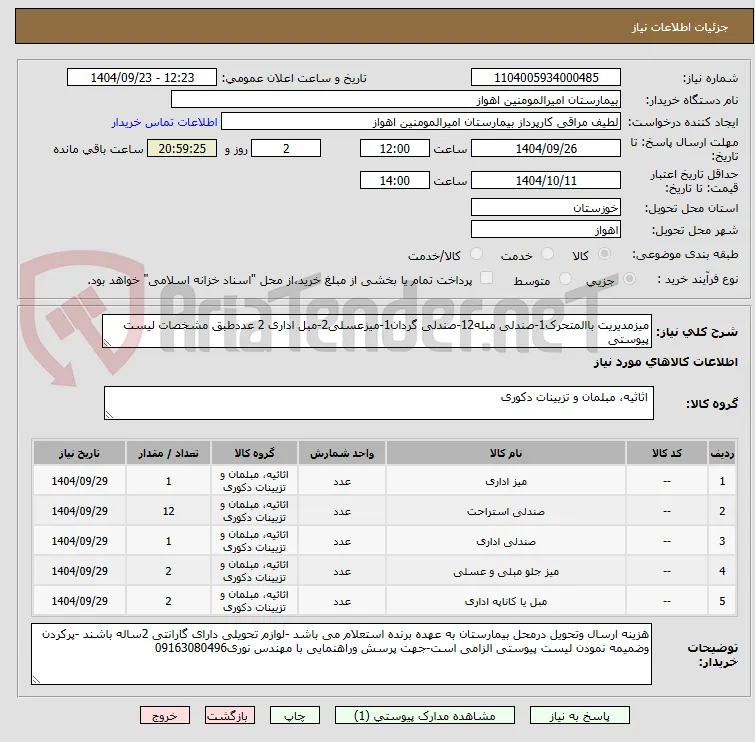Click the شرح کلی نیاز description textarea
This screenshot has width=755, height=742.
[x=377, y=331]
